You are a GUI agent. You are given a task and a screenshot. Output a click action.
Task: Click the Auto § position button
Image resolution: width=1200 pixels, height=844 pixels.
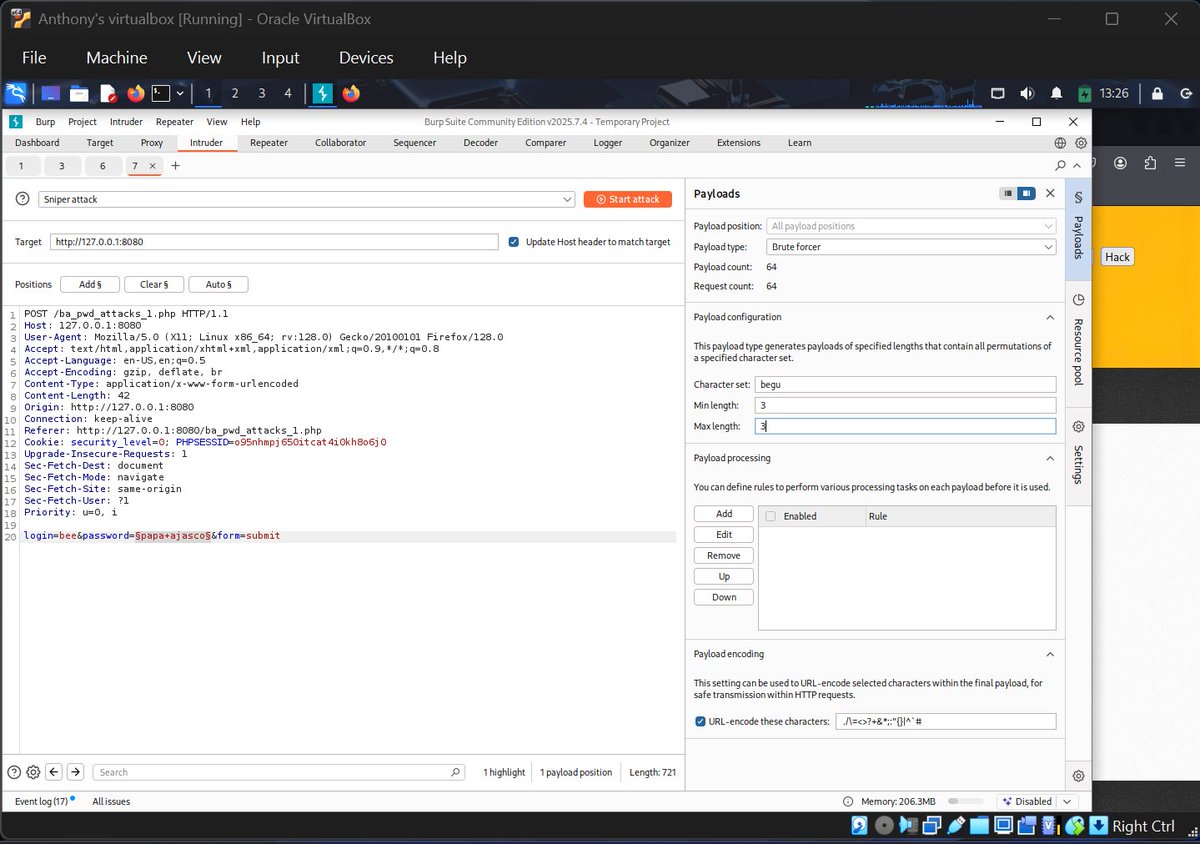click(x=218, y=285)
